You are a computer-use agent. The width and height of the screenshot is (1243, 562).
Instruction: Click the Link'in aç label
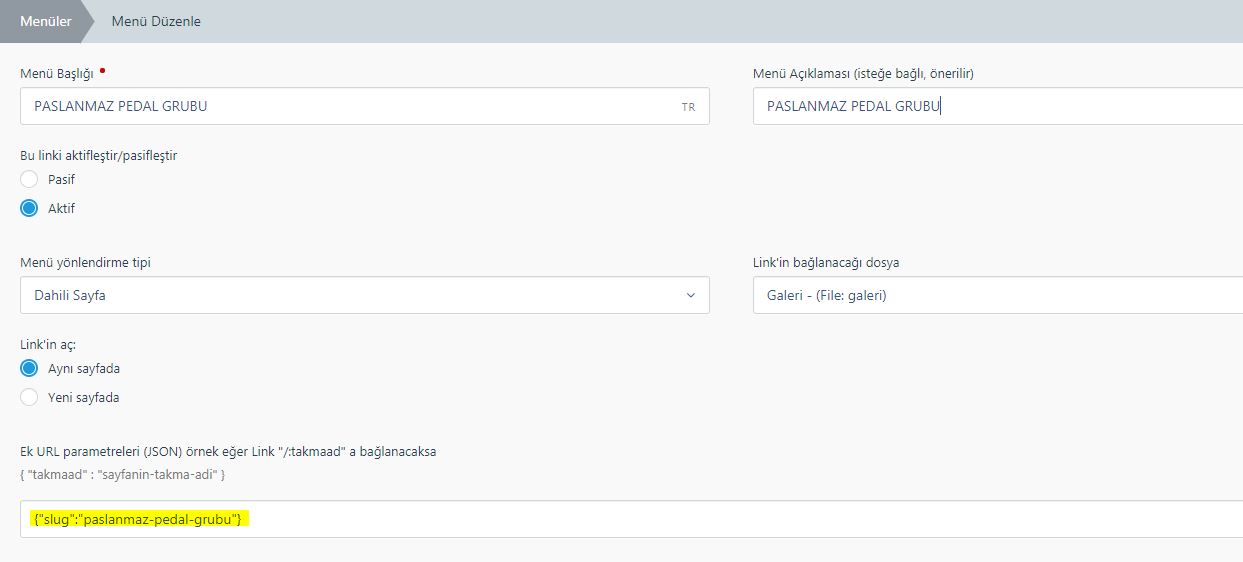pyautogui.click(x=41, y=344)
